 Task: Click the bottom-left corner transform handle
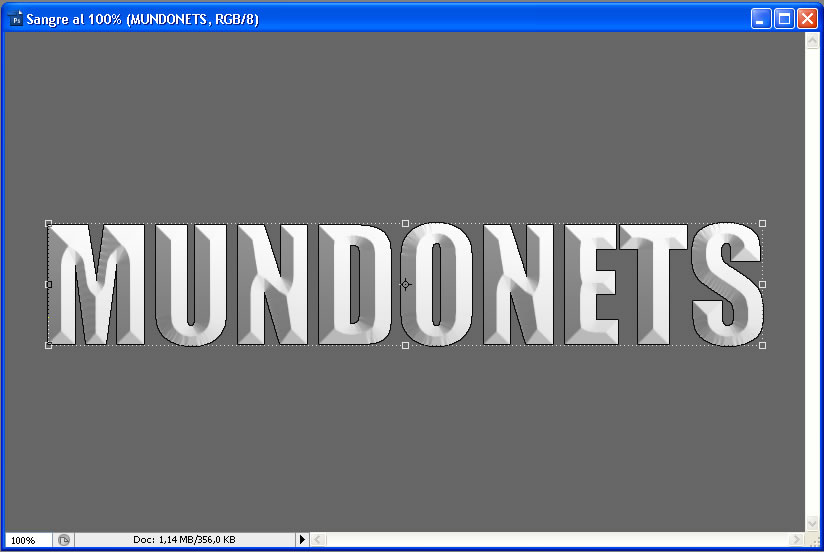[48, 345]
